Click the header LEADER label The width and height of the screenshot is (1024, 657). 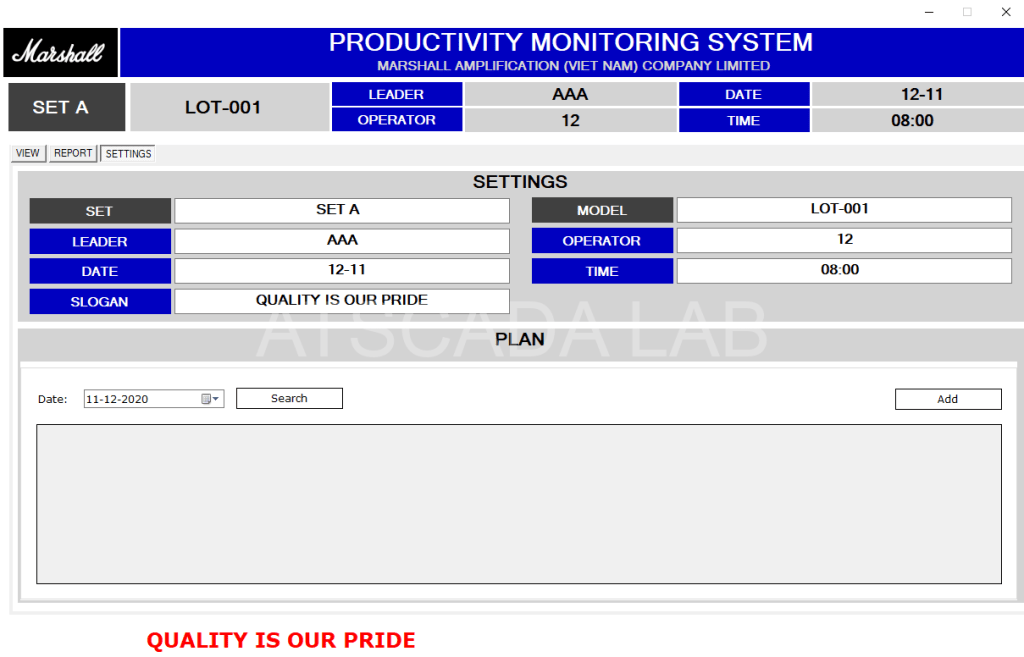[397, 94]
